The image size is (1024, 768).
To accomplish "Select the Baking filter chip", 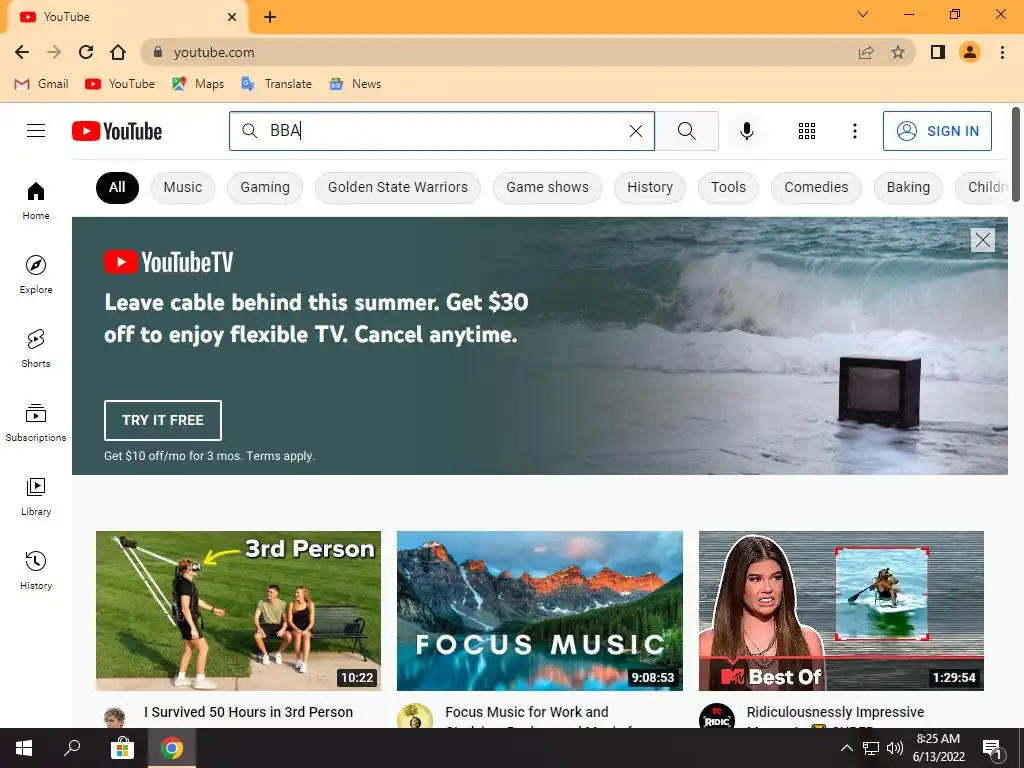I will pos(908,187).
